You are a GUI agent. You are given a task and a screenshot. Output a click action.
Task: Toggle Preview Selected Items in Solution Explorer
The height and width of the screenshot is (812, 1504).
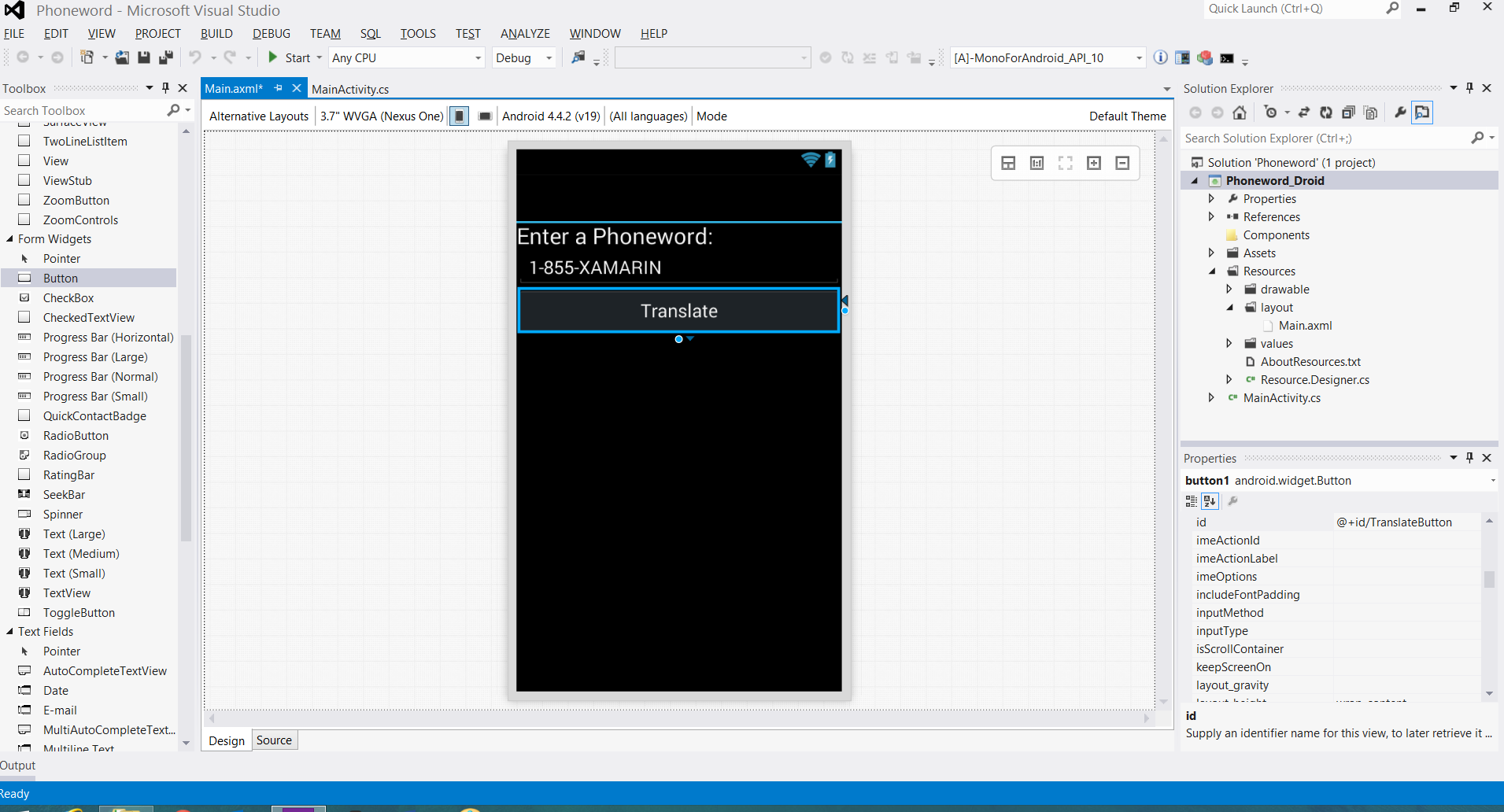pyautogui.click(x=1422, y=113)
